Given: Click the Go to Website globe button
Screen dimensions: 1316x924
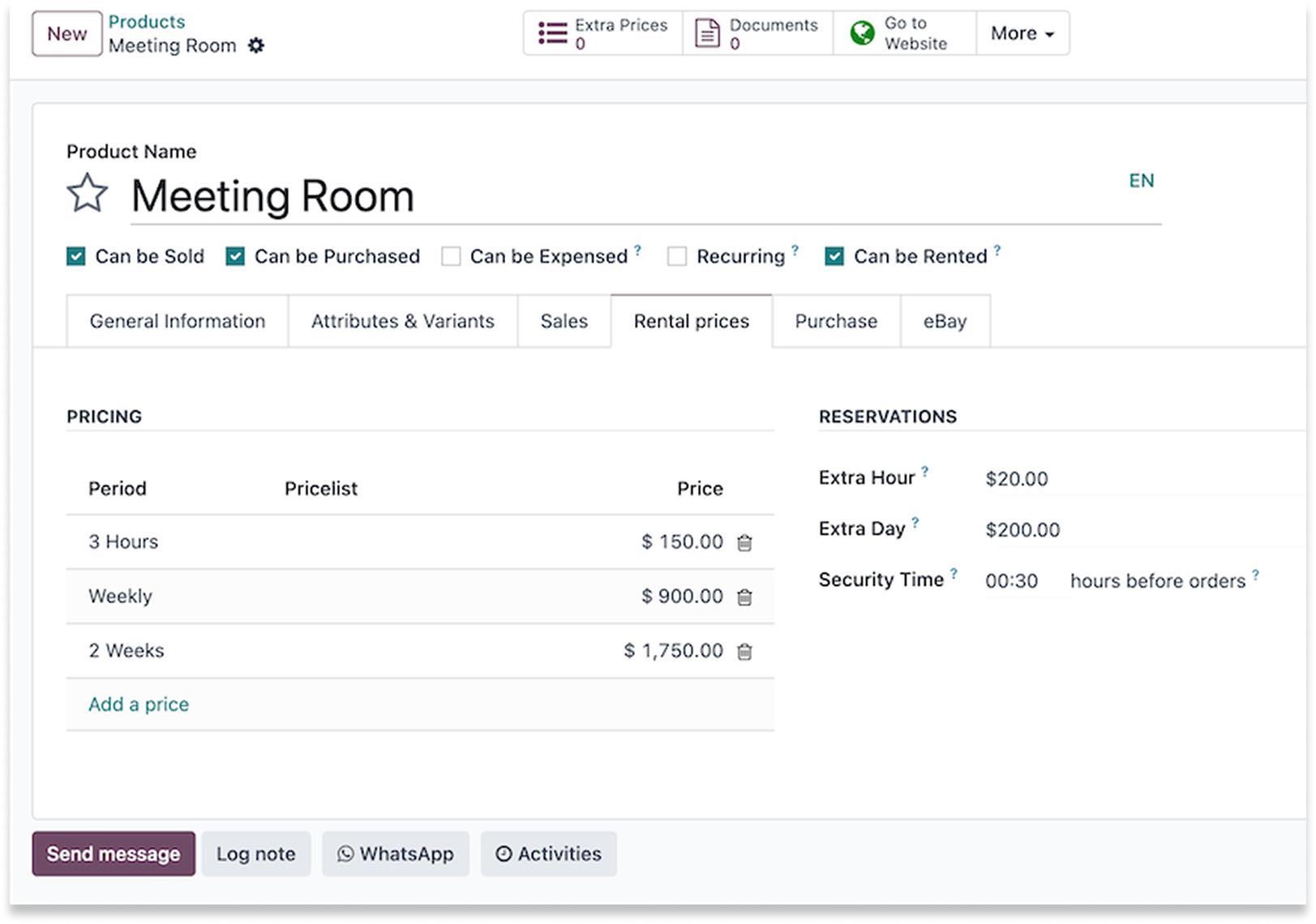Looking at the screenshot, I should 904,33.
